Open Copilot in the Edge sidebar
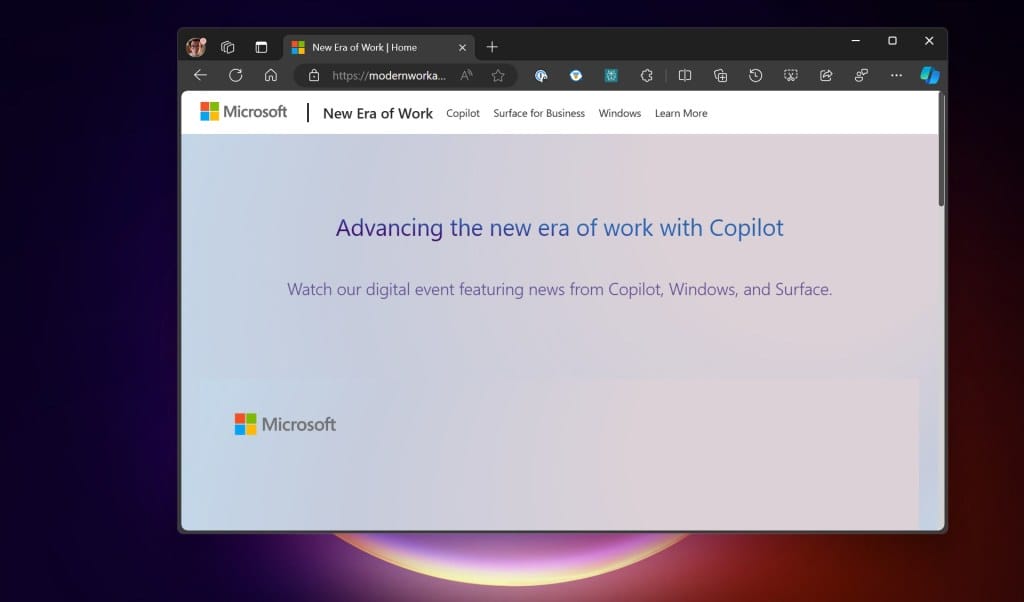The height and width of the screenshot is (602, 1024). 930,75
